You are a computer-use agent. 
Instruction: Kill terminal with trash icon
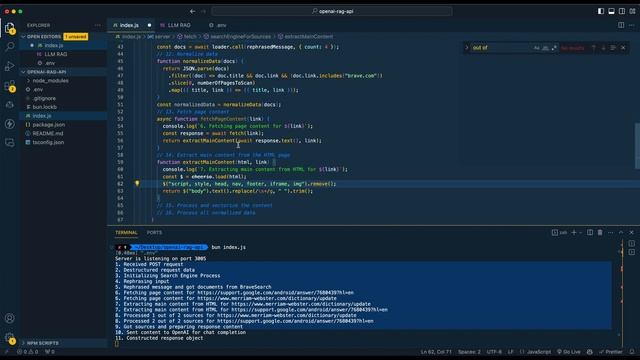[600, 232]
